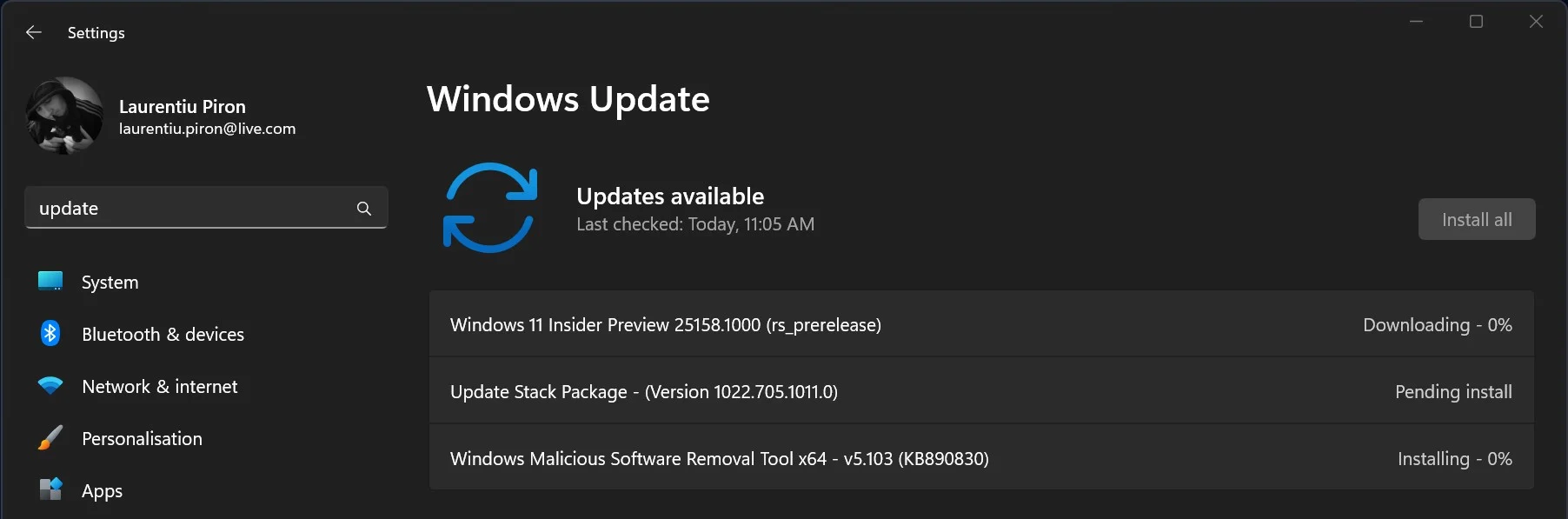Screen dimensions: 1568x519
Task: Click the user profile picture
Action: coord(65,116)
